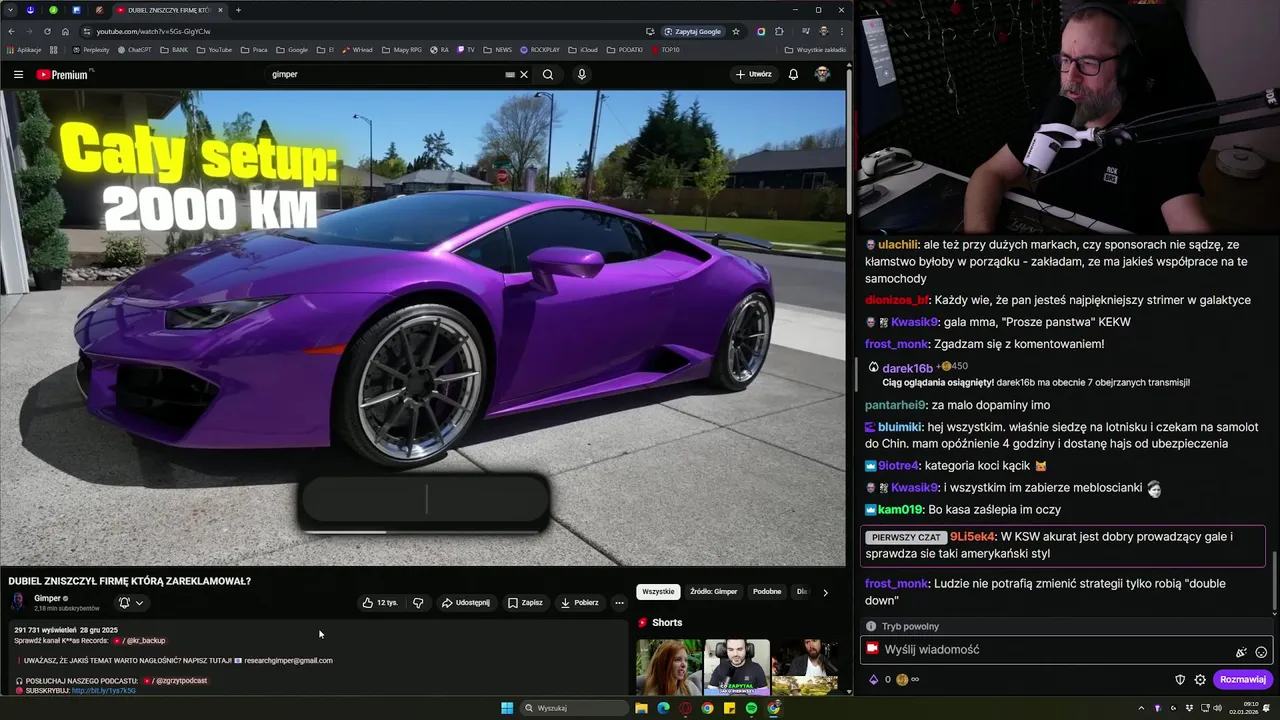
Task: Show more filter chips with right arrow
Action: [x=825, y=592]
